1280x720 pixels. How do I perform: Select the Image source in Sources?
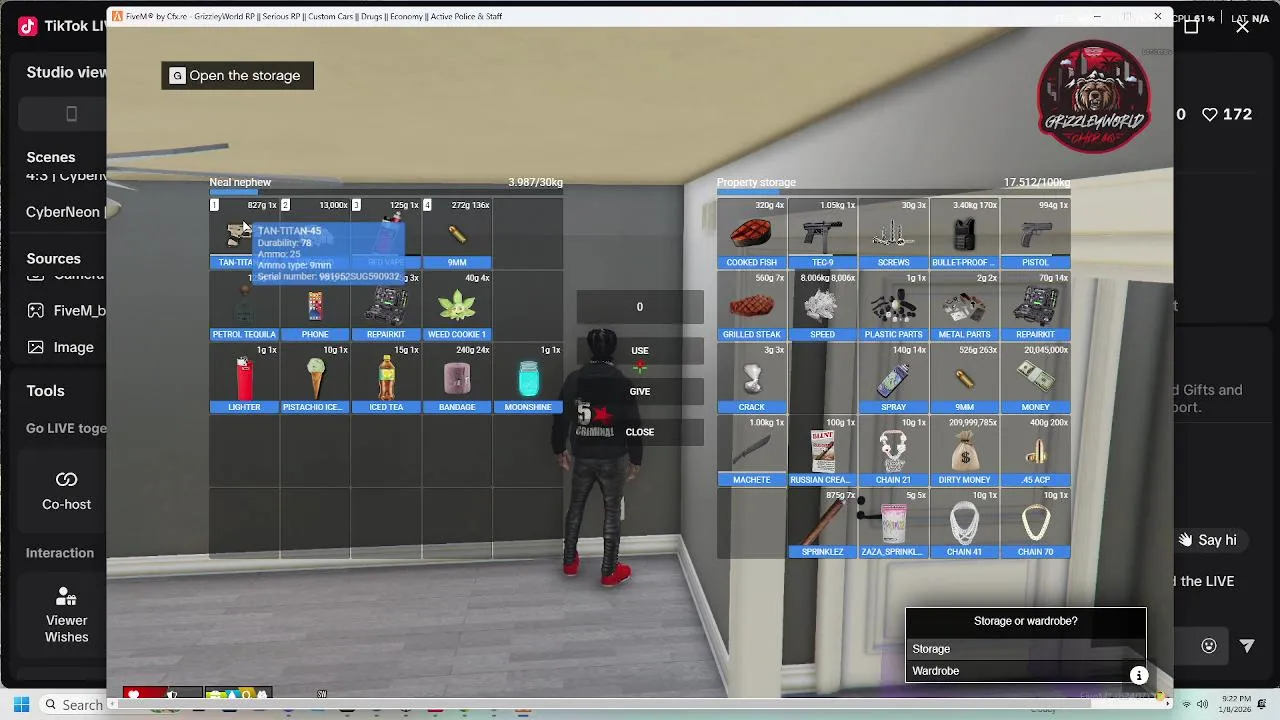pyautogui.click(x=60, y=347)
